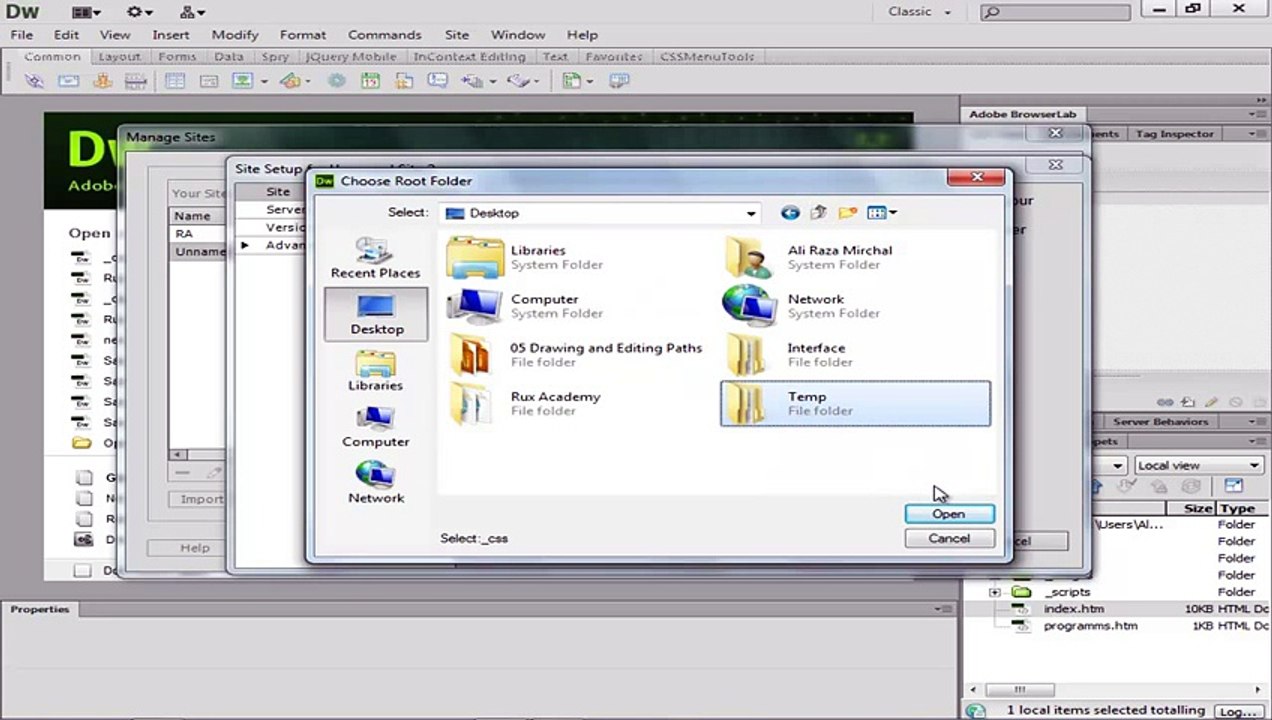Image resolution: width=1272 pixels, height=720 pixels.
Task: Select the Temp file folder
Action: tap(855, 404)
